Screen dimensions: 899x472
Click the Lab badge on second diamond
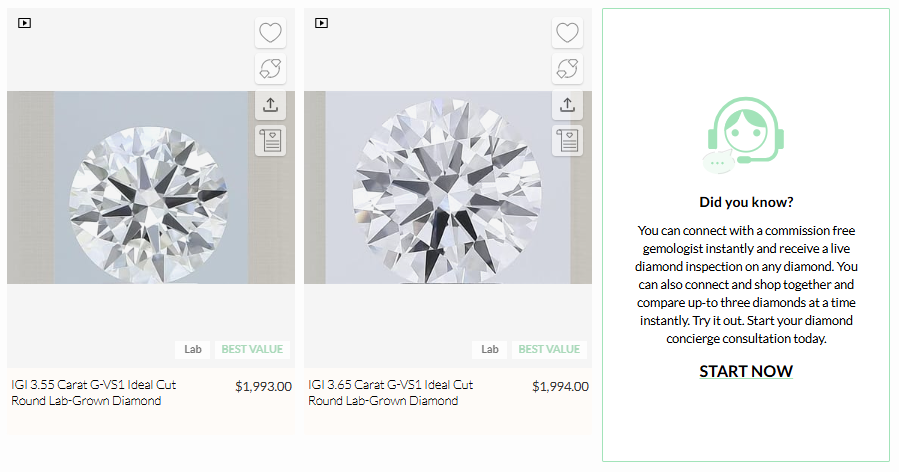point(489,349)
